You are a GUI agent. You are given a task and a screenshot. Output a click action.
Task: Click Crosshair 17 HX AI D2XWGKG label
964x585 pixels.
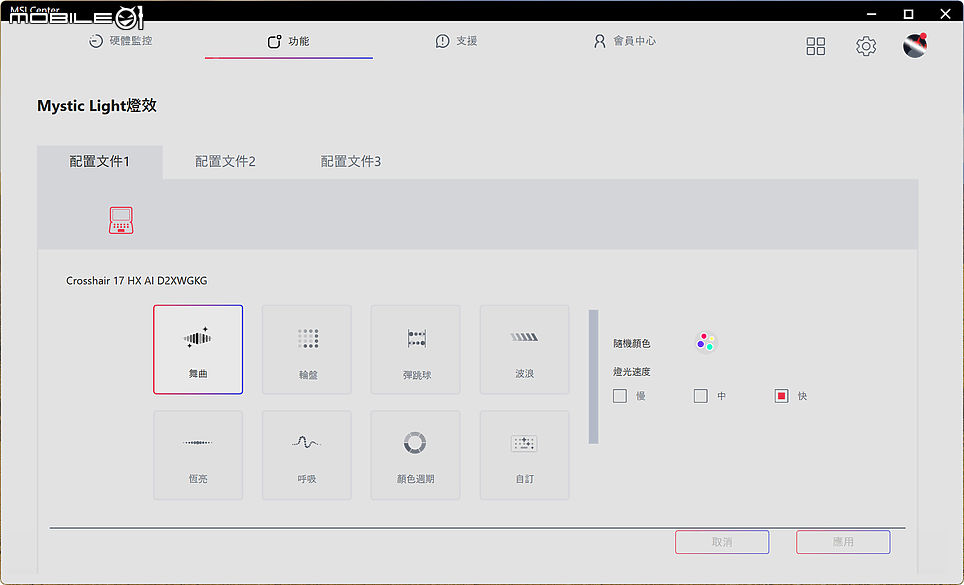(x=136, y=281)
